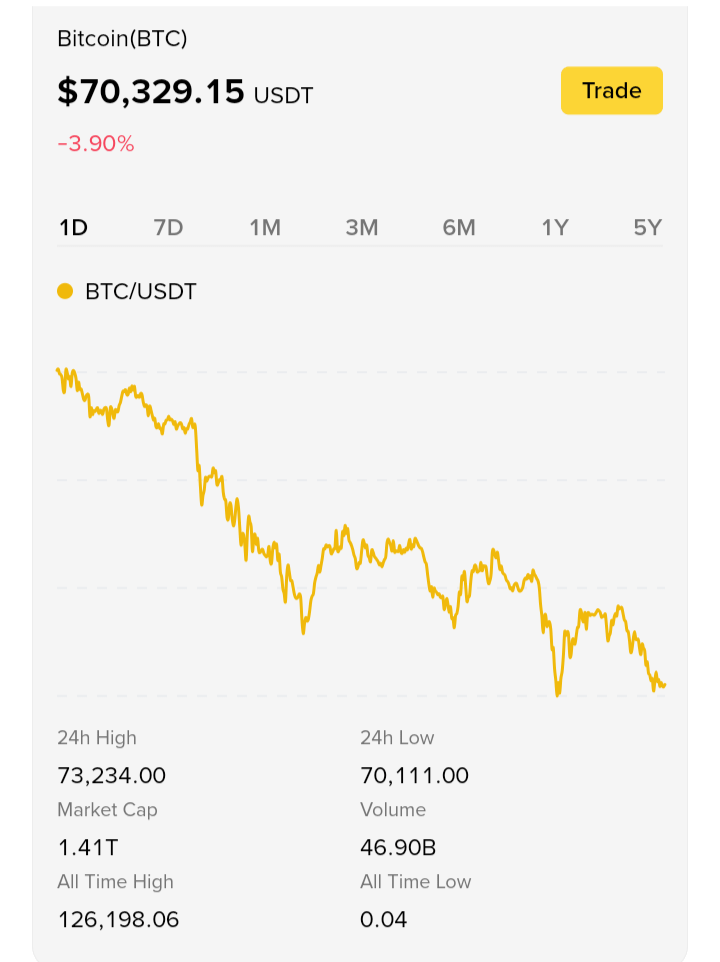720x962 pixels.
Task: Select the 3M time range
Action: (x=362, y=228)
